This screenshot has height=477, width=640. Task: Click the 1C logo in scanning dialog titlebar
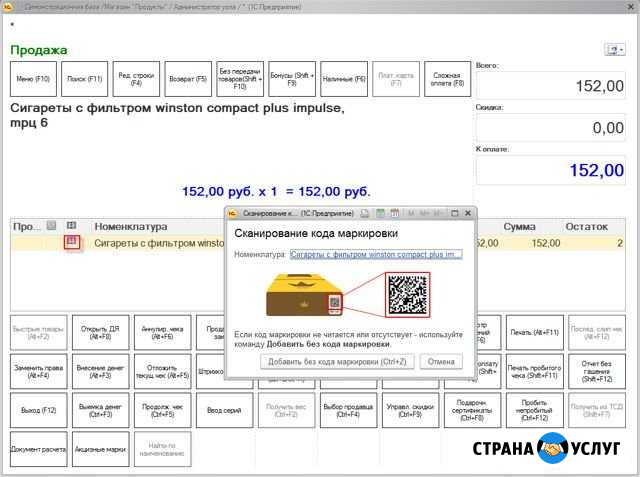(232, 213)
